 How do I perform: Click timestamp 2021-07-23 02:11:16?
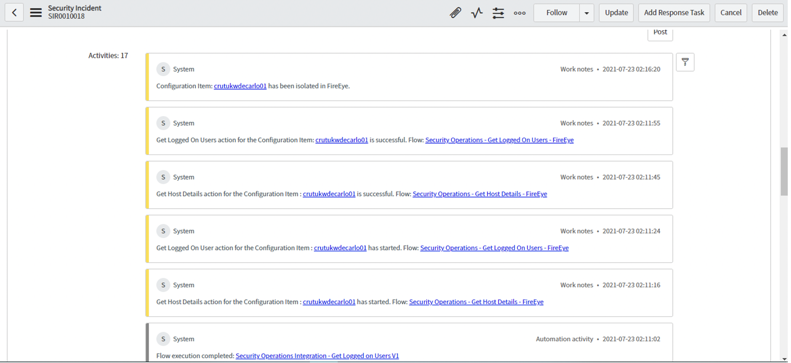tap(632, 285)
